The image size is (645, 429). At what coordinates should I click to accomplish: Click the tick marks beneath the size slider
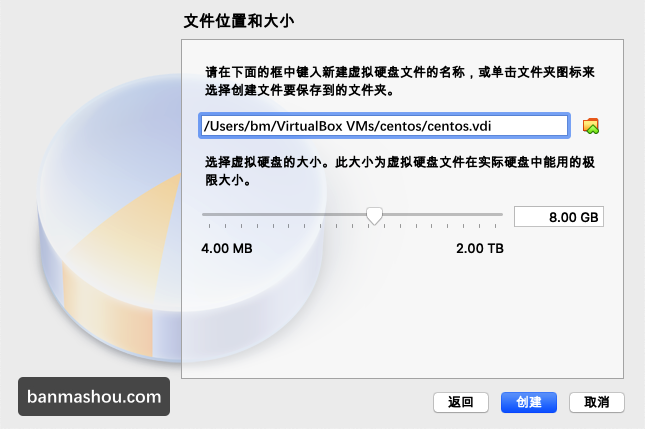click(353, 226)
